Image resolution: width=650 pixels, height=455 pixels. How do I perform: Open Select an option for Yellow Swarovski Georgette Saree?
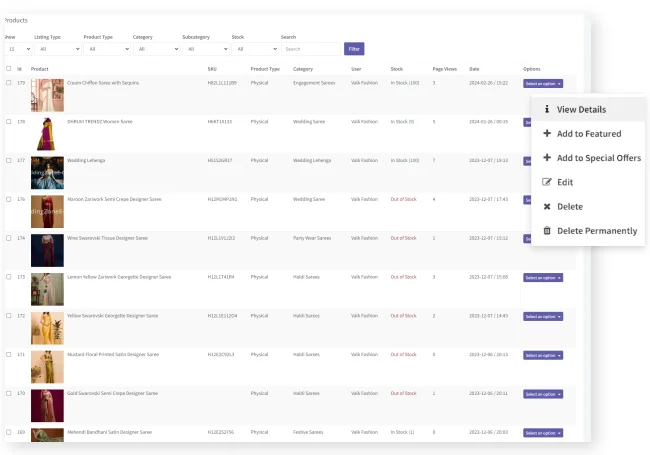coord(543,317)
